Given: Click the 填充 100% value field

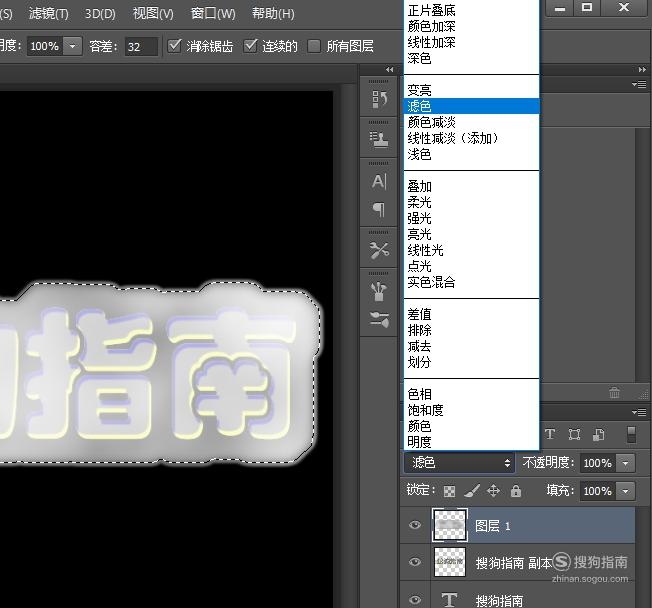Looking at the screenshot, I should tap(598, 491).
